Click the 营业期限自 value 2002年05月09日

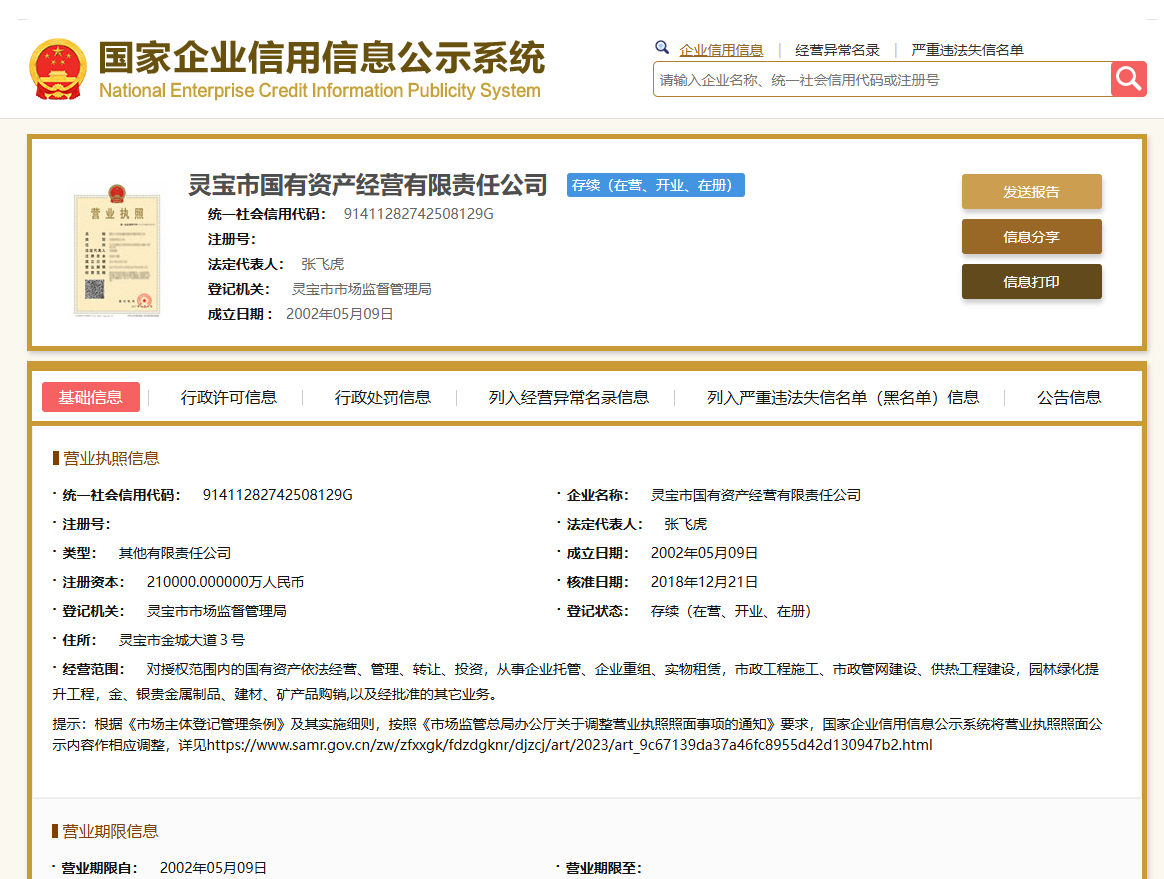coord(213,868)
